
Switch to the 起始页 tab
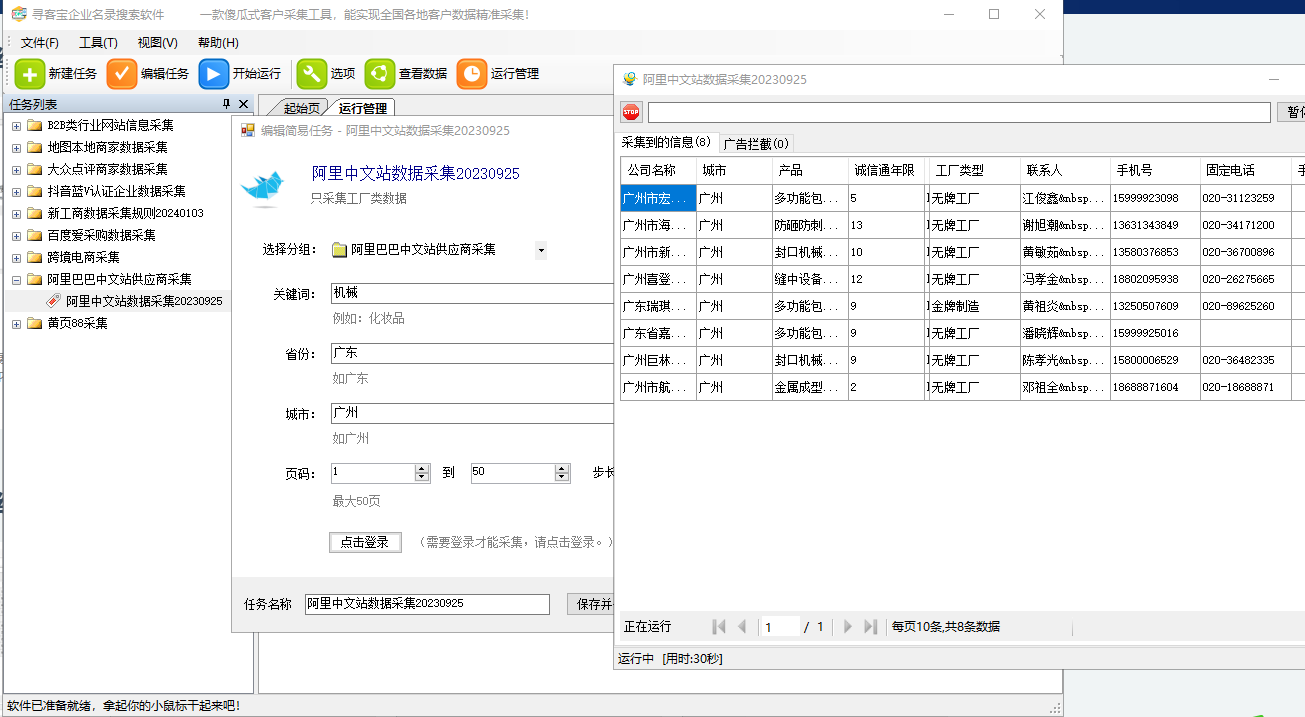tap(301, 108)
